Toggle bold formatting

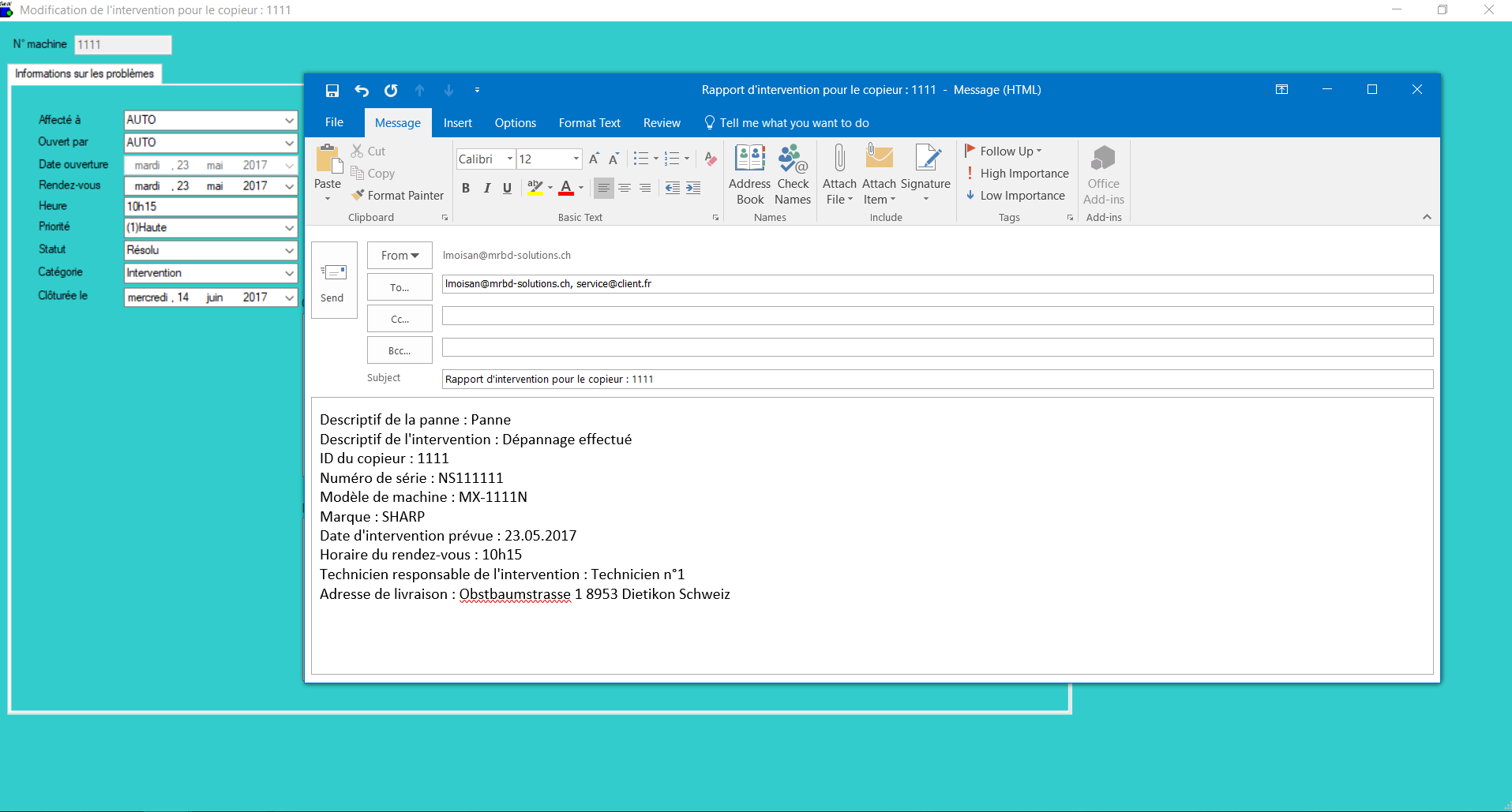pos(466,188)
